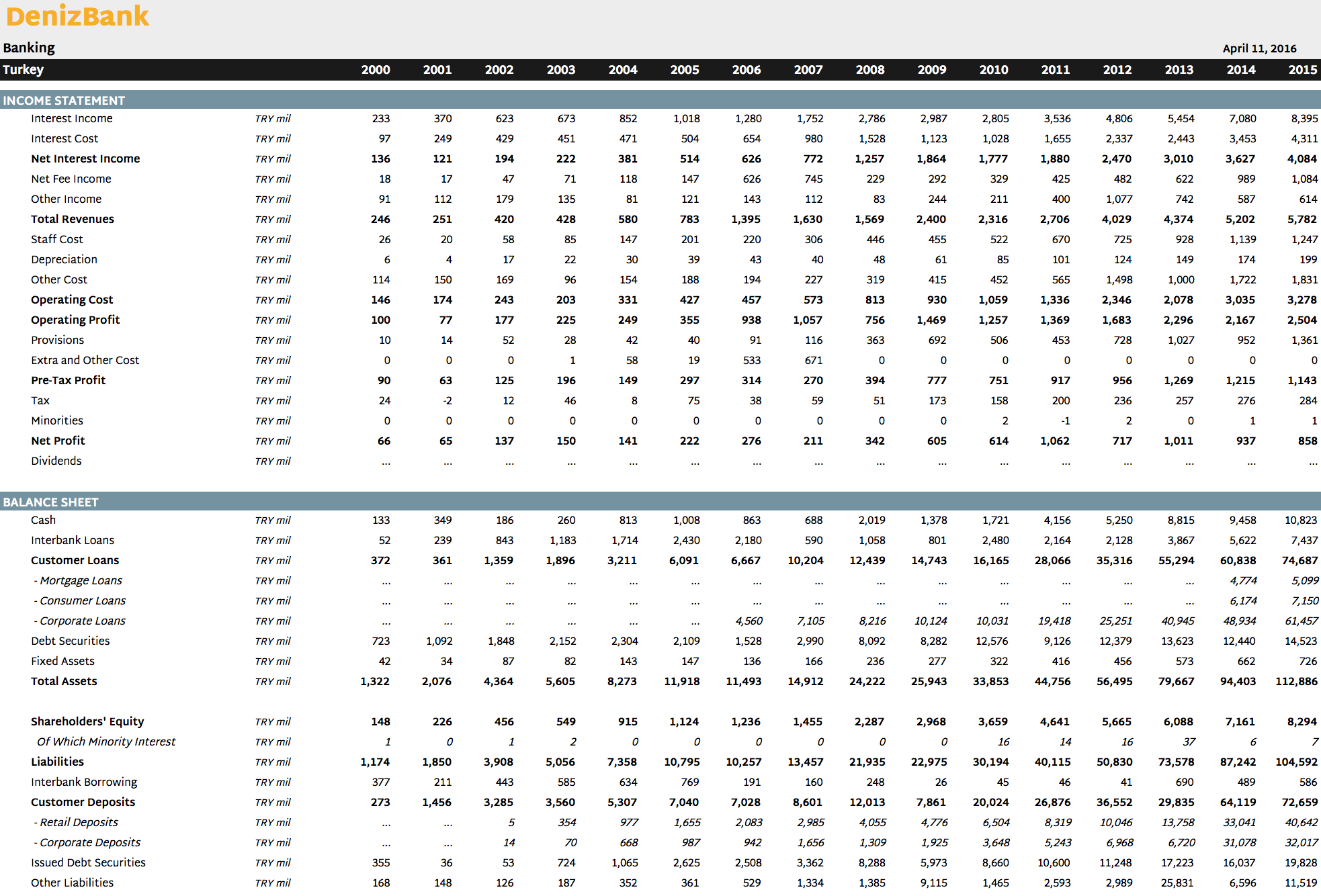1321x896 pixels.
Task: Click the Provisions row label
Action: click(x=58, y=340)
